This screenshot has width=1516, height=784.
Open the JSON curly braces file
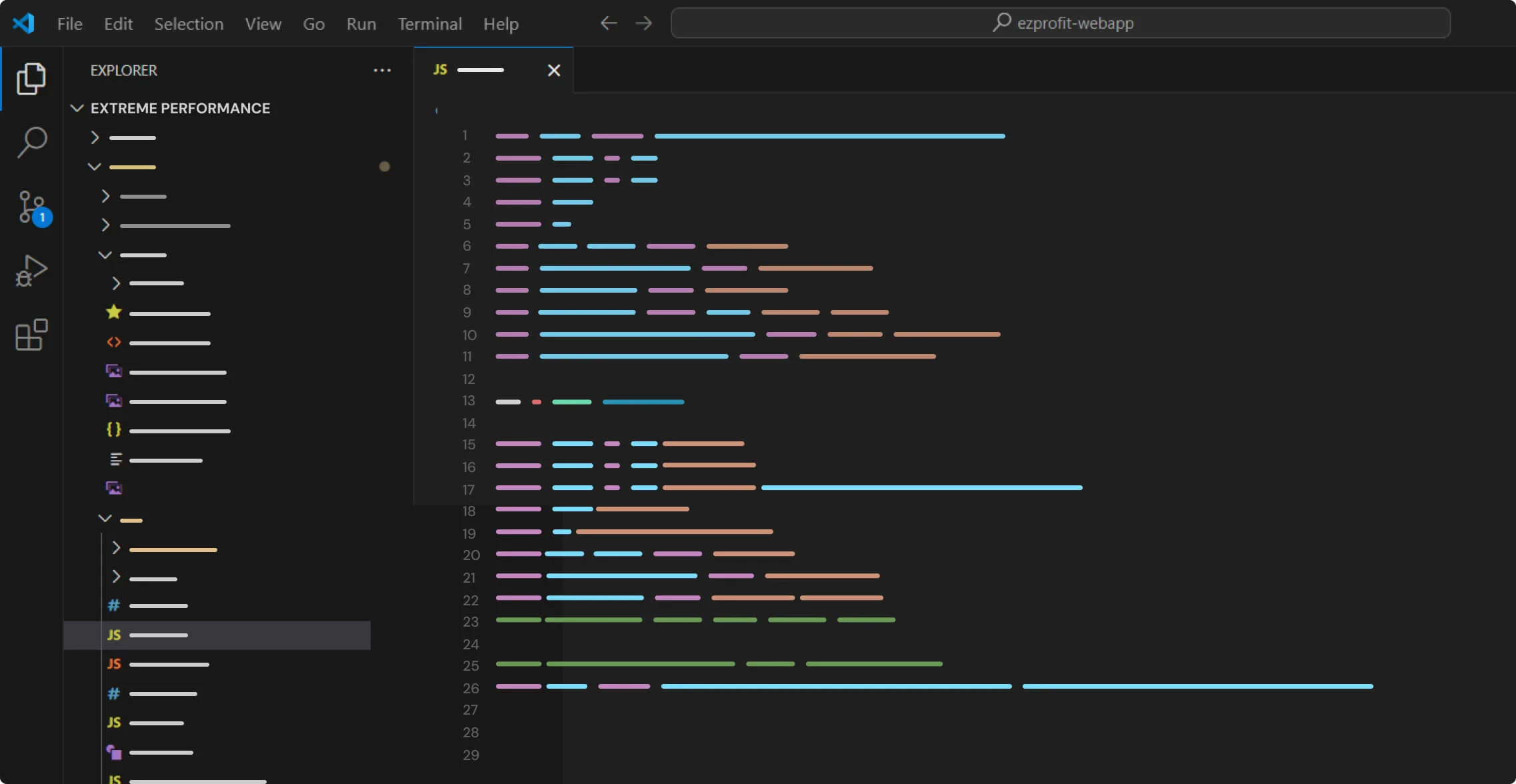click(x=179, y=431)
